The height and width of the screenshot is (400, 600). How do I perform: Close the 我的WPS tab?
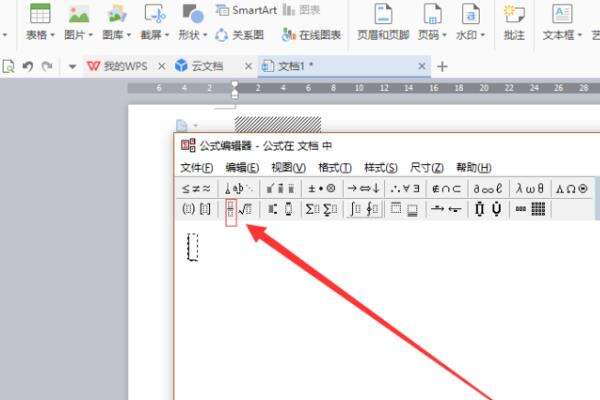coord(161,66)
